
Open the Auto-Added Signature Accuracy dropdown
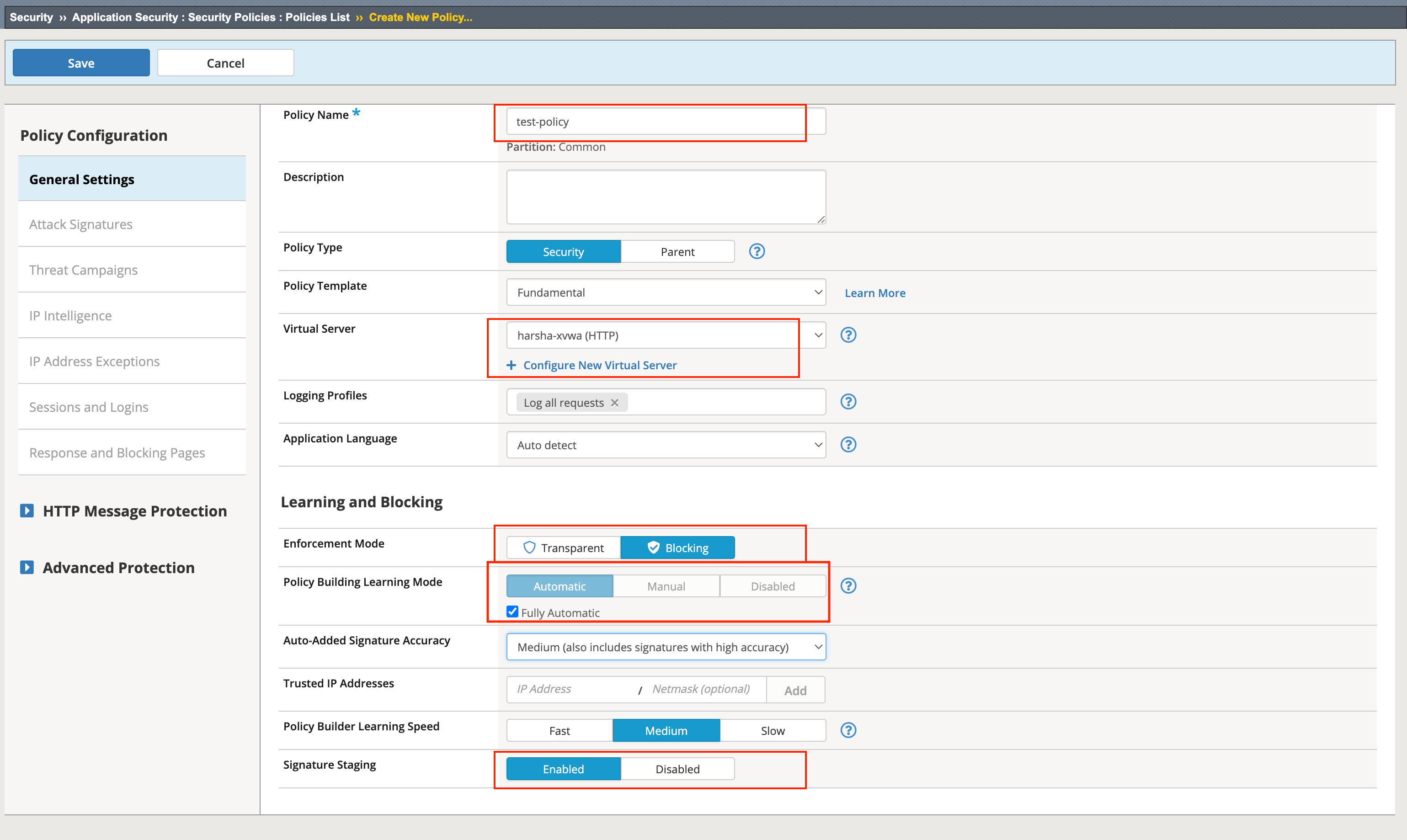point(666,646)
